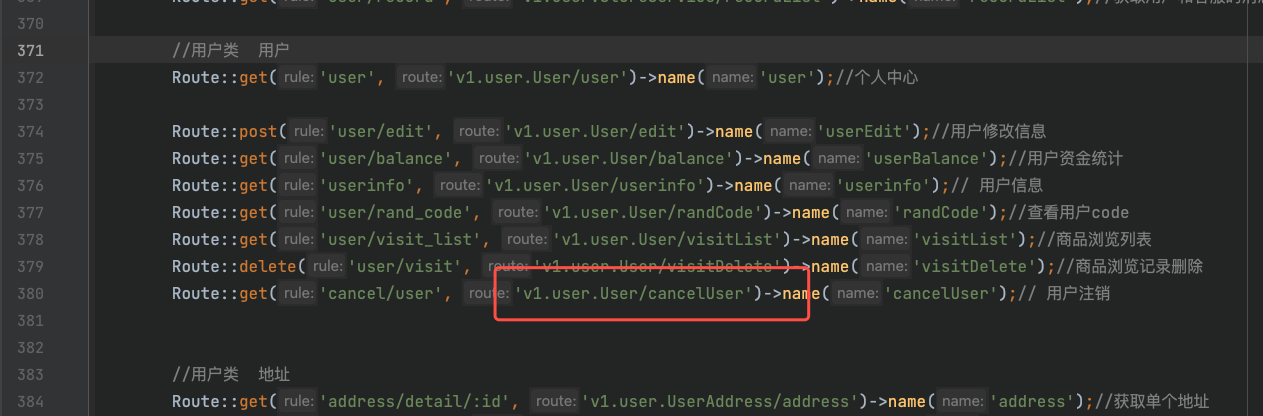
Task: Click the 'v1.user.UserAddress/address' route string
Action: point(721,401)
